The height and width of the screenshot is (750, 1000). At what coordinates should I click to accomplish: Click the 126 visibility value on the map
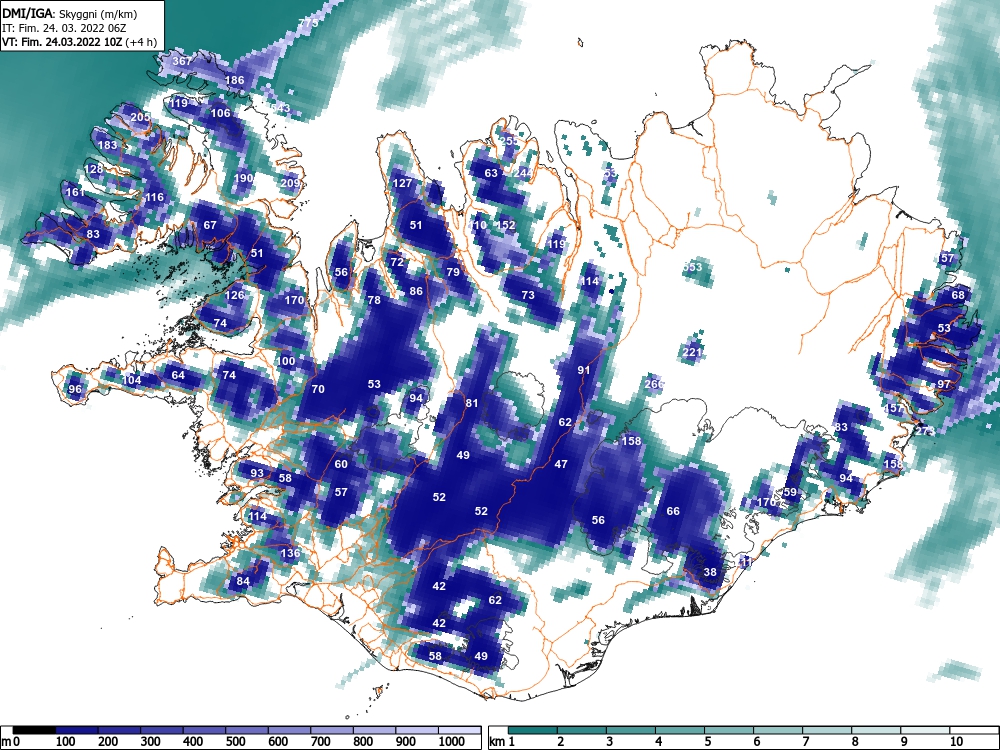pos(235,295)
